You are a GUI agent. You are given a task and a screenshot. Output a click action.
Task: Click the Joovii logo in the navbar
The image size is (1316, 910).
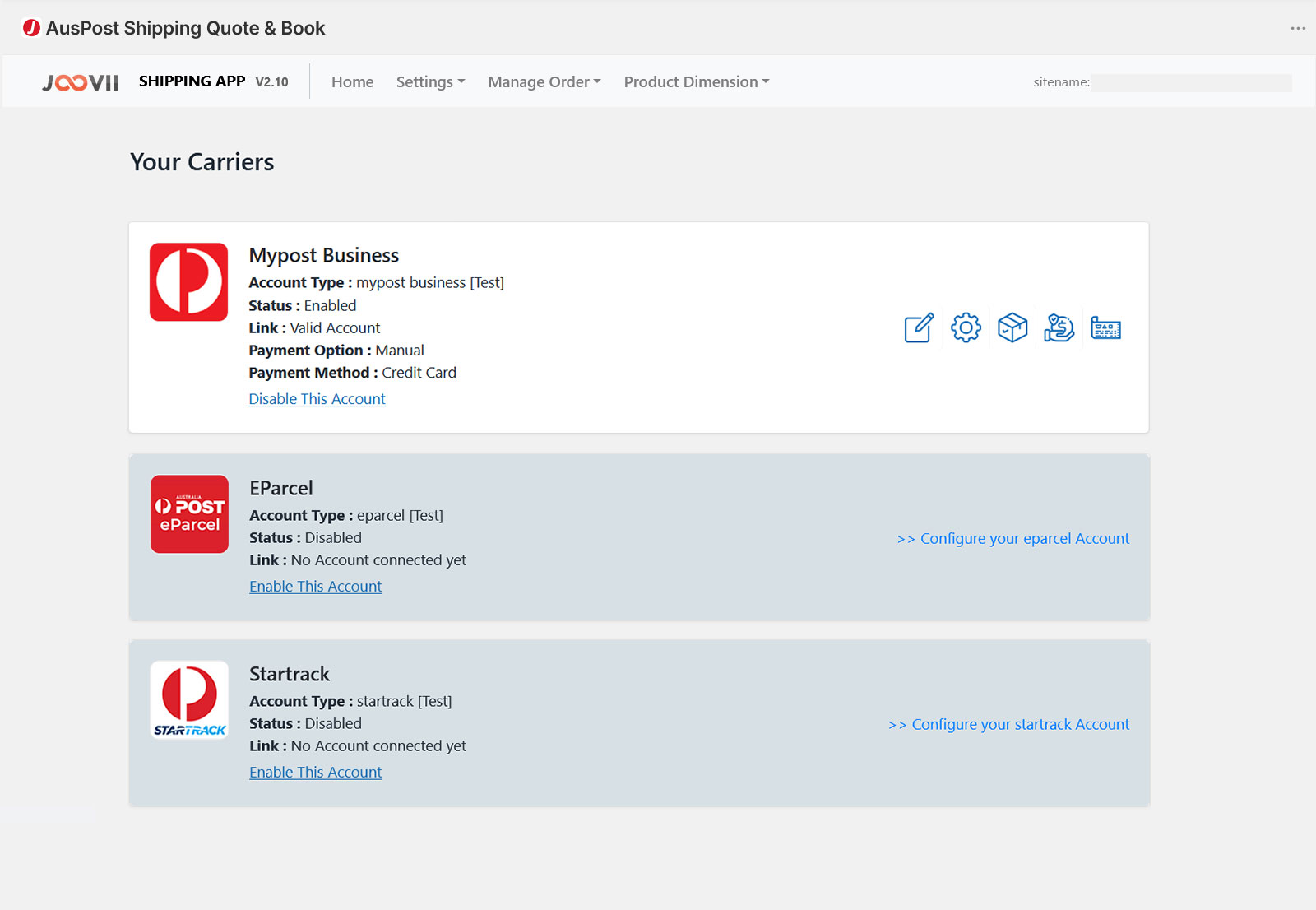(81, 82)
